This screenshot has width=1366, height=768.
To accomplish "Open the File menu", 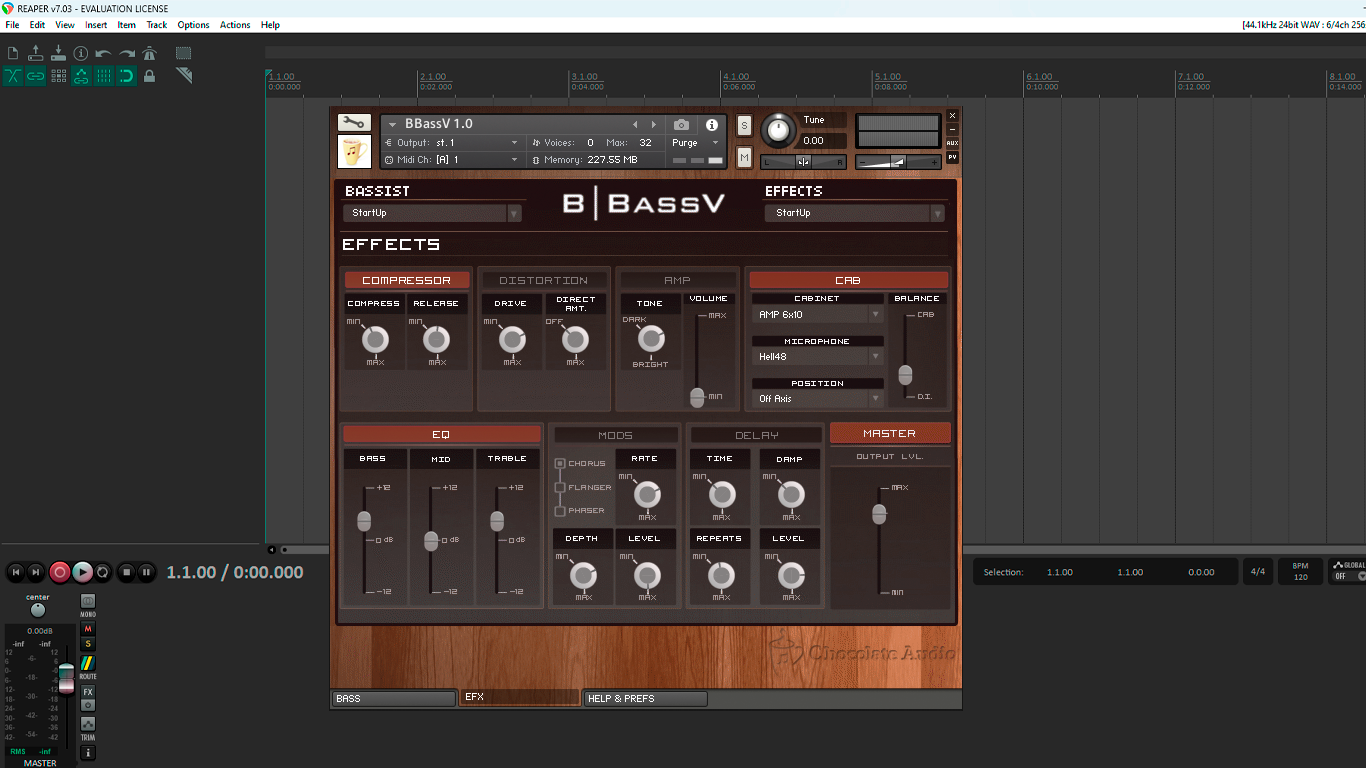I will (x=12, y=25).
